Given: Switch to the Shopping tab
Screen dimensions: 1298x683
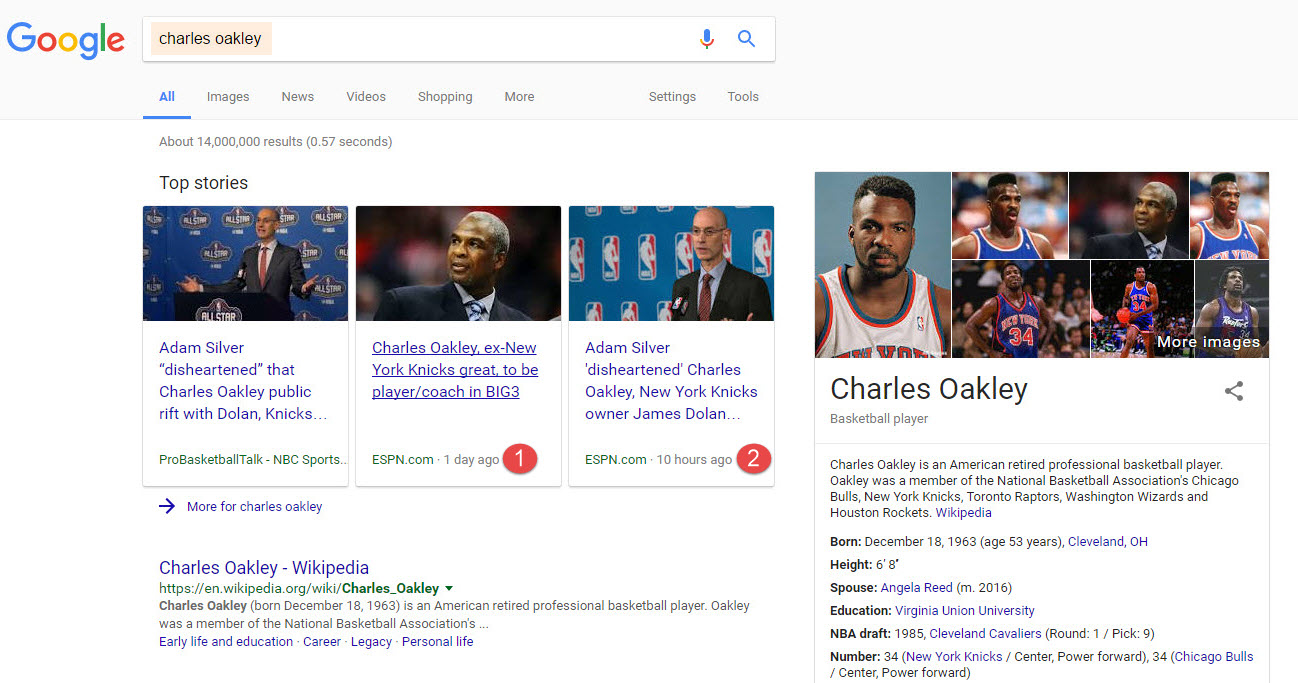Looking at the screenshot, I should pyautogui.click(x=445, y=97).
